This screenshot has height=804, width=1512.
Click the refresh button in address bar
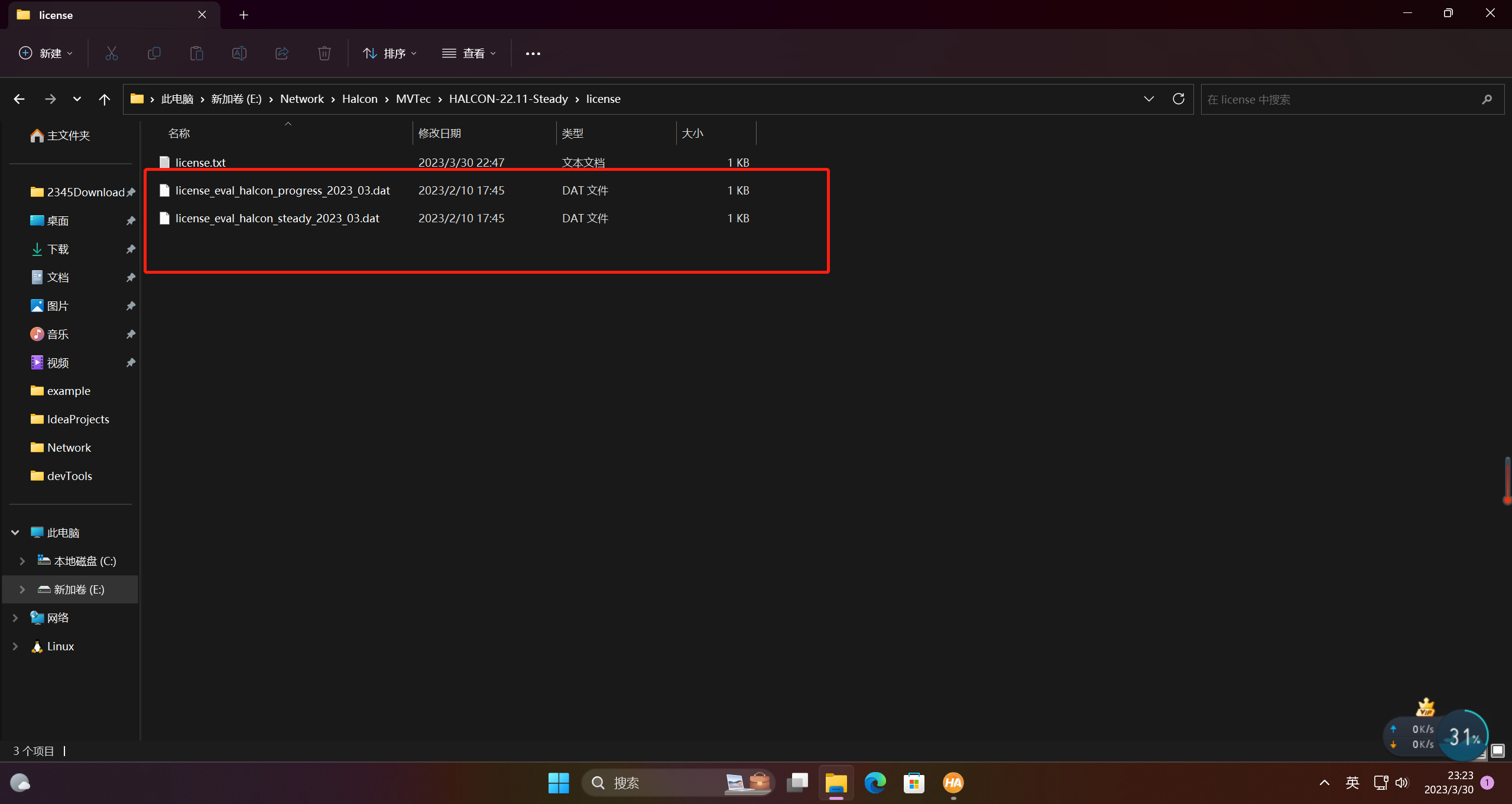point(1178,99)
